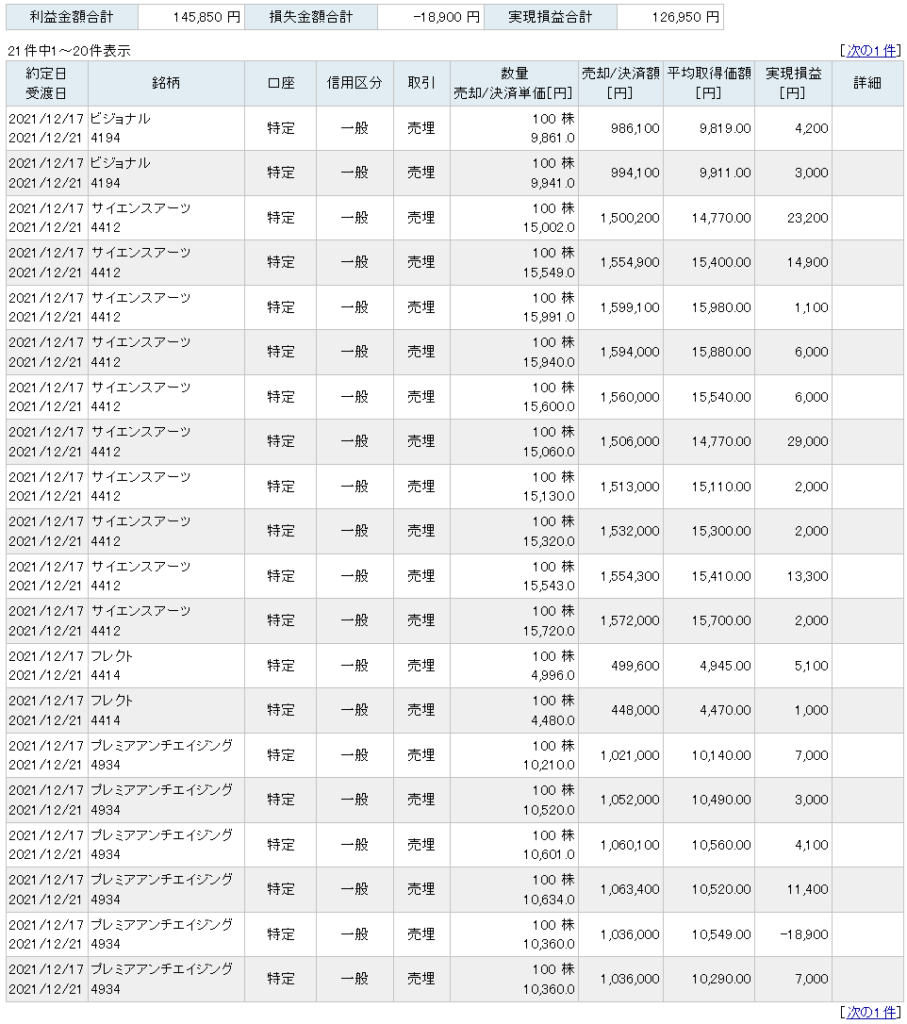907x1024 pixels.
Task: Select the unit price 15,002.0
Action: point(549,228)
